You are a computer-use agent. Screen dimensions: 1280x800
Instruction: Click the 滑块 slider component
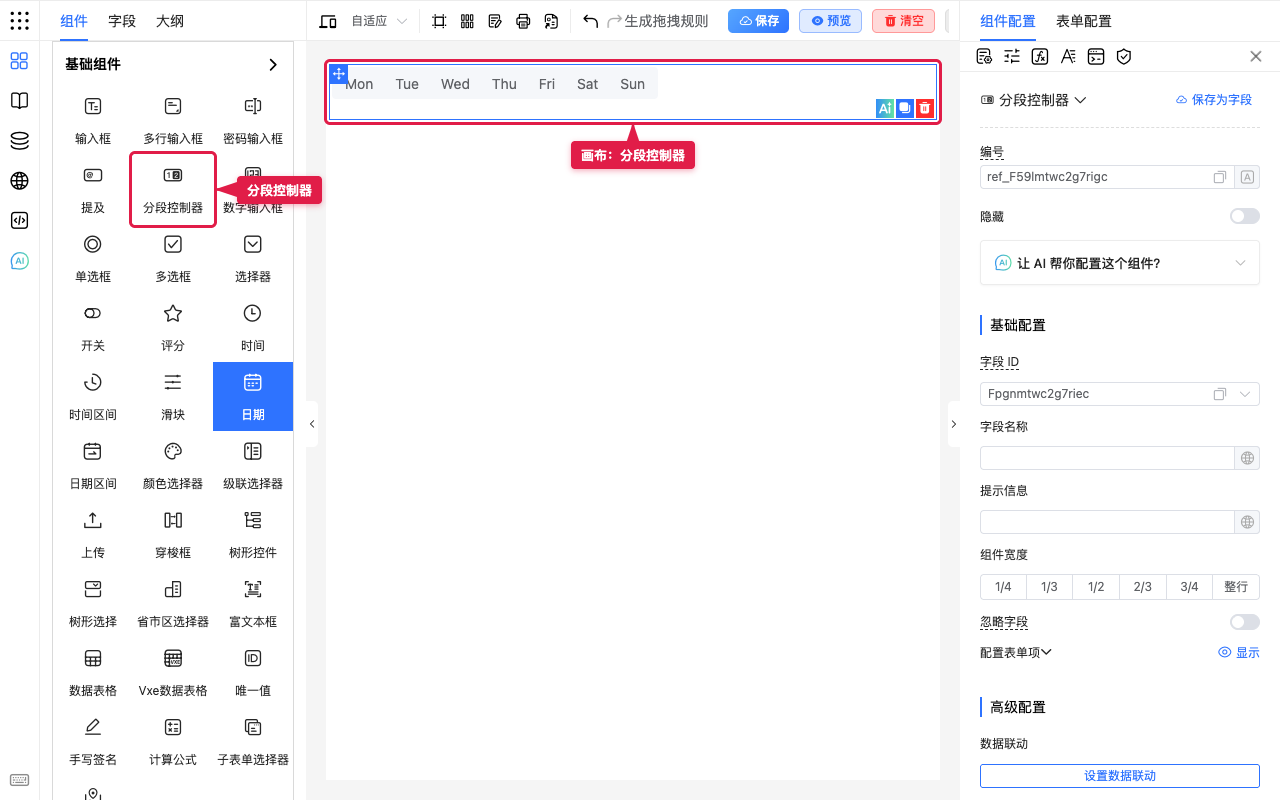(x=173, y=396)
